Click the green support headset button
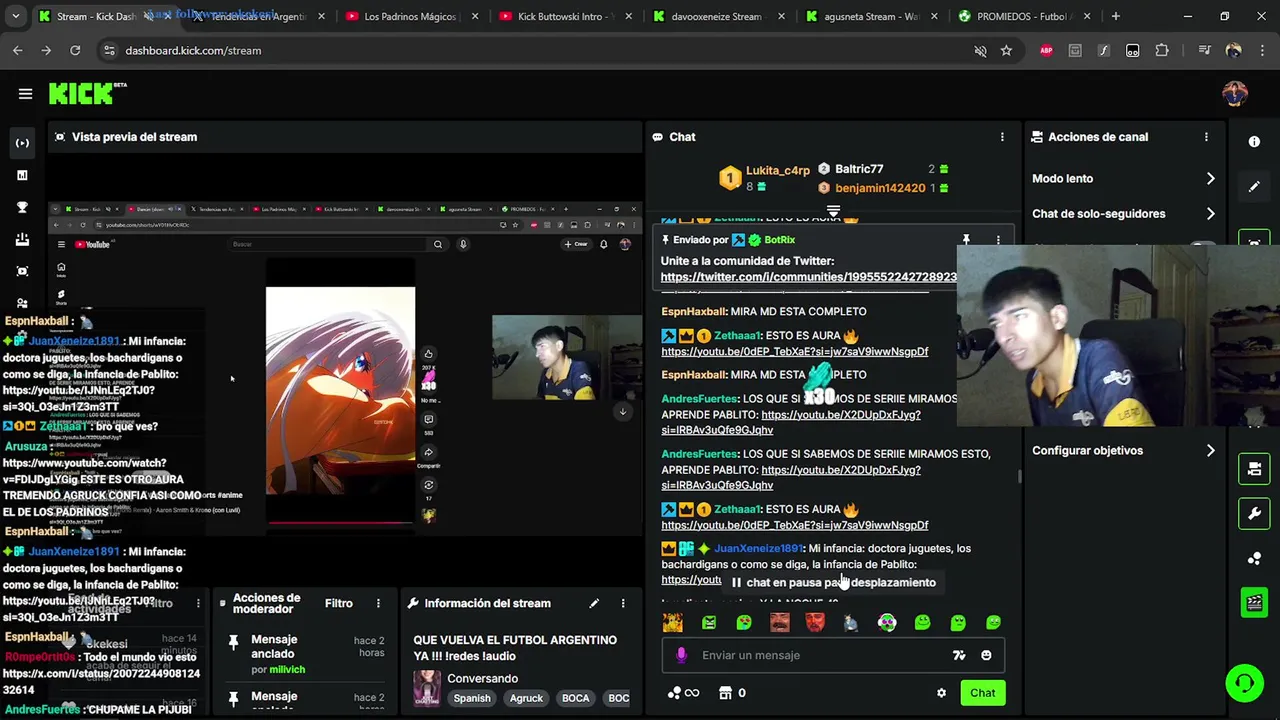Screen dimensions: 1280x720 click(x=1244, y=684)
